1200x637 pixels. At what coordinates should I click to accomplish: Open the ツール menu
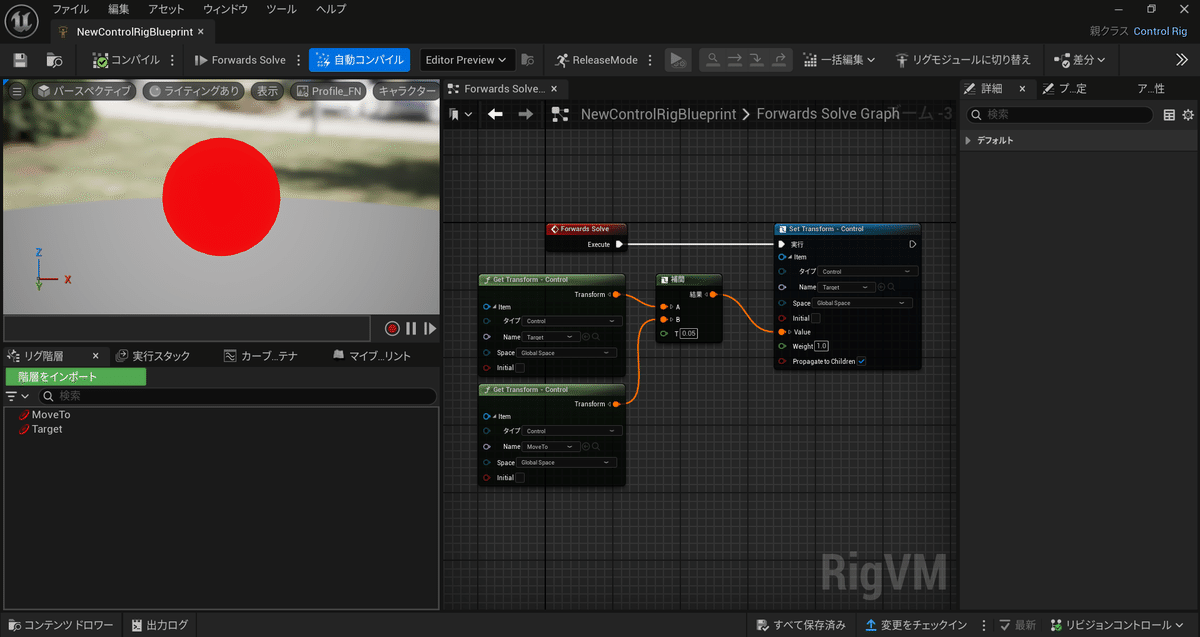click(281, 9)
